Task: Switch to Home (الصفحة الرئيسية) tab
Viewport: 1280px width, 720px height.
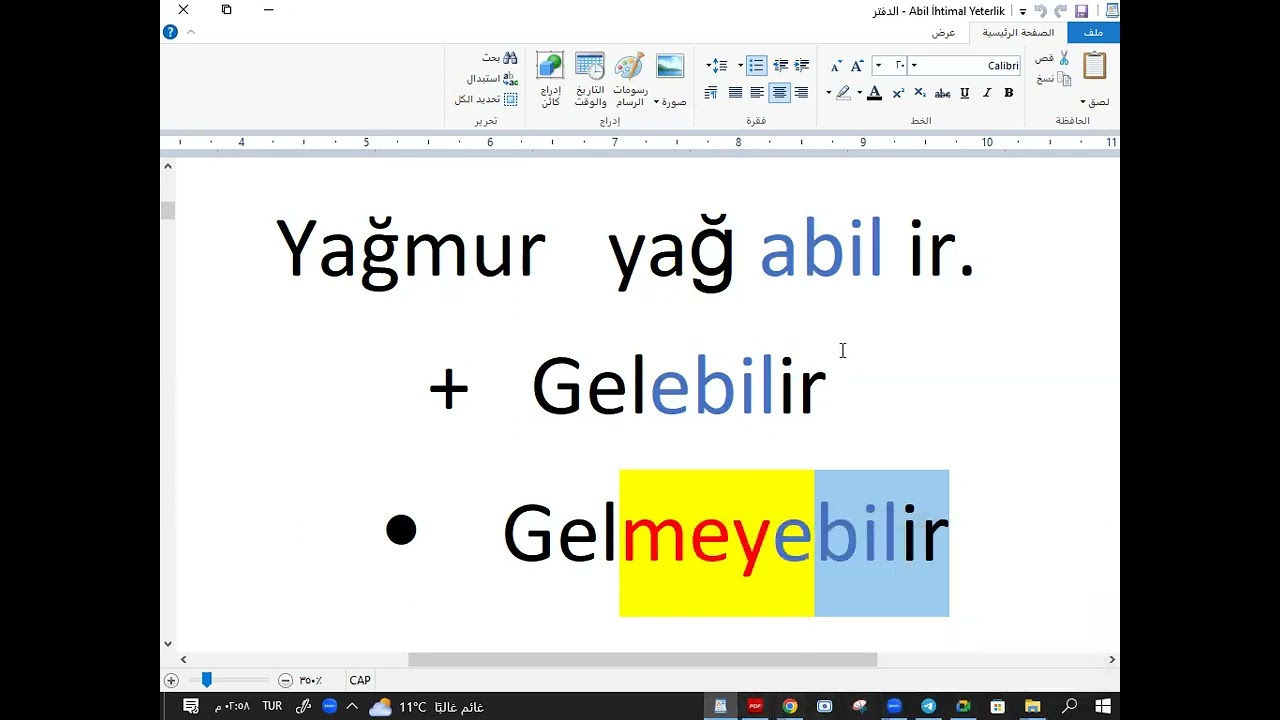Action: (x=1018, y=33)
